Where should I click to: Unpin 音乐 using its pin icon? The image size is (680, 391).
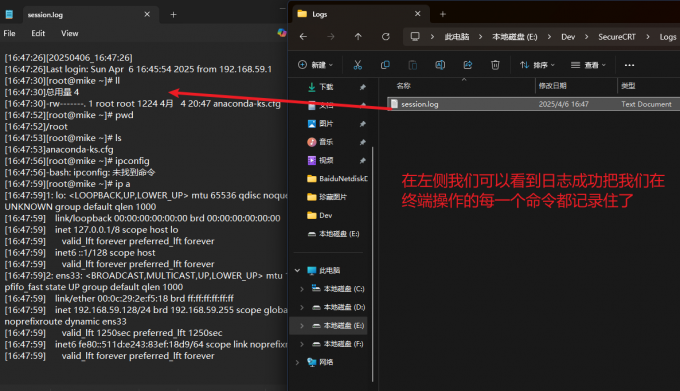pos(363,142)
